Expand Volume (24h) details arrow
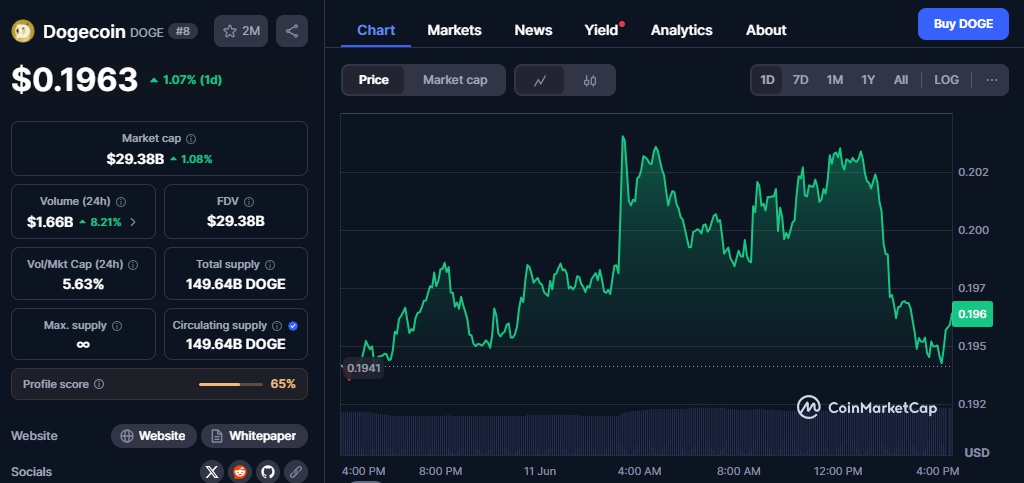1024x483 pixels. [x=133, y=222]
